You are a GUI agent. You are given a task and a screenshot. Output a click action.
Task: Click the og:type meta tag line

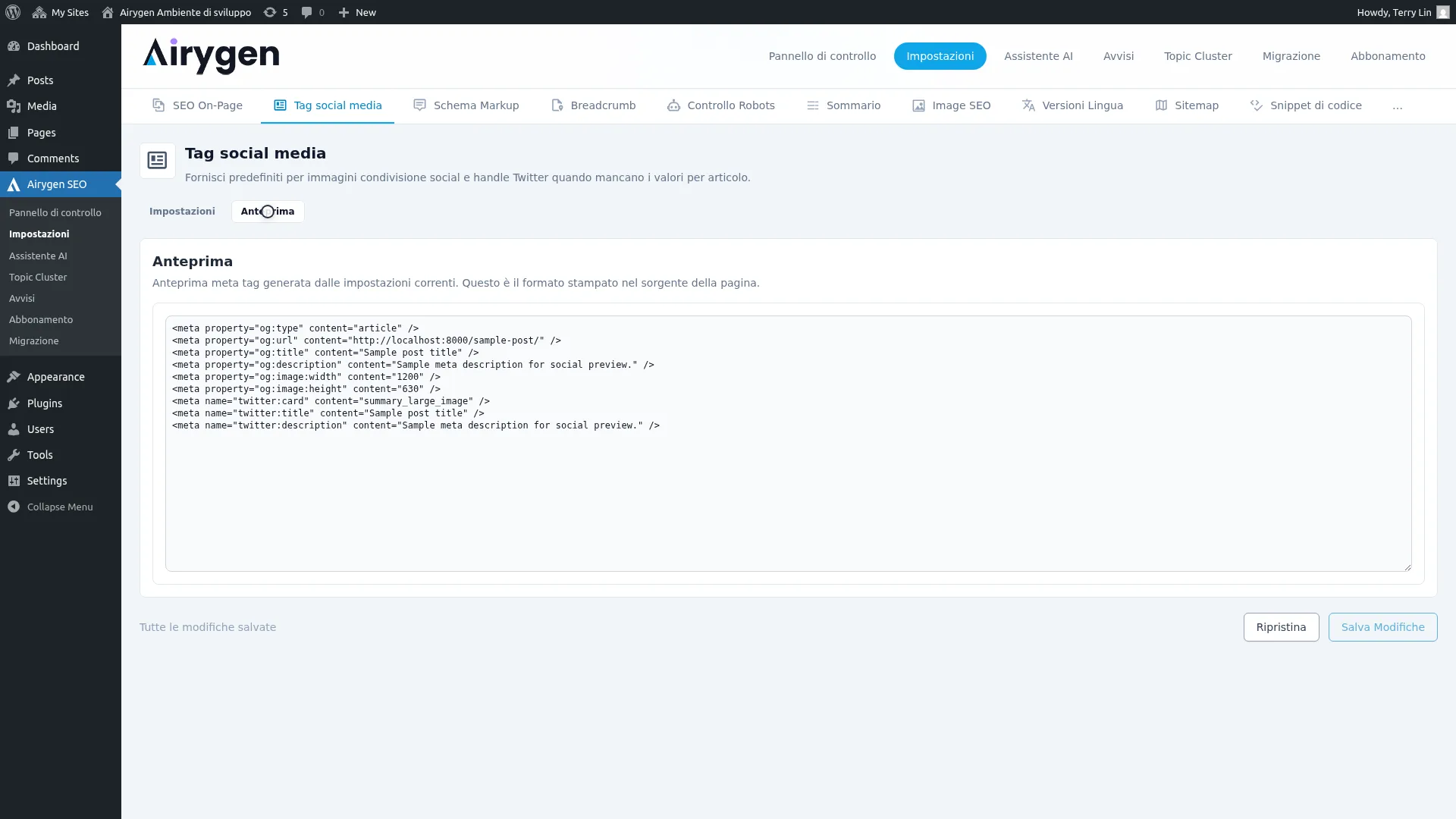click(295, 328)
